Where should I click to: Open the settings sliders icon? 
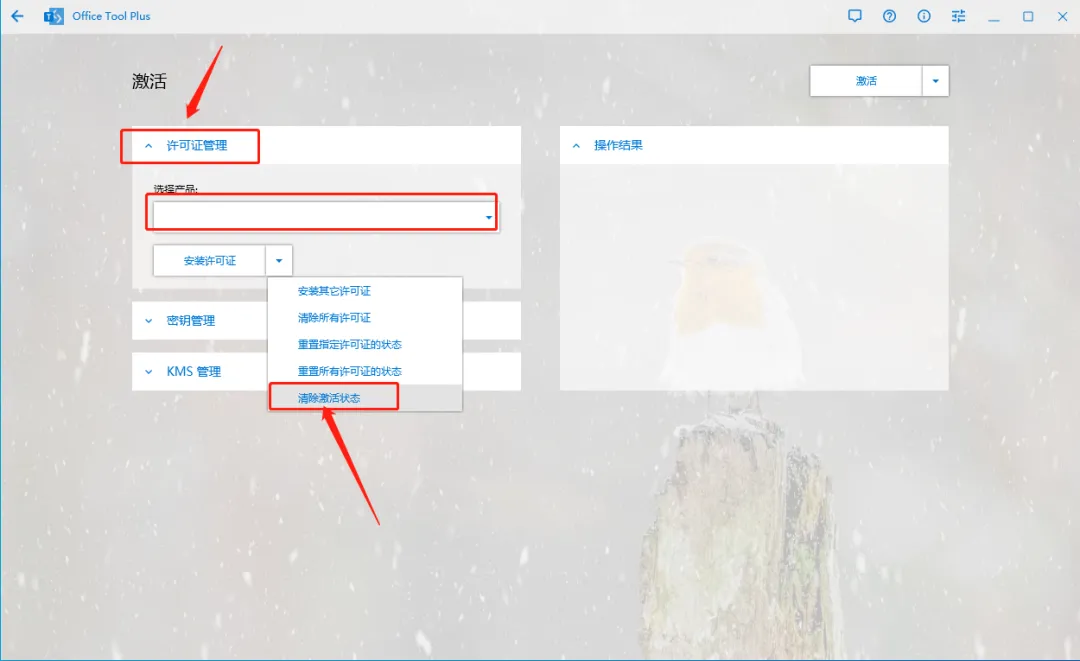(x=958, y=16)
